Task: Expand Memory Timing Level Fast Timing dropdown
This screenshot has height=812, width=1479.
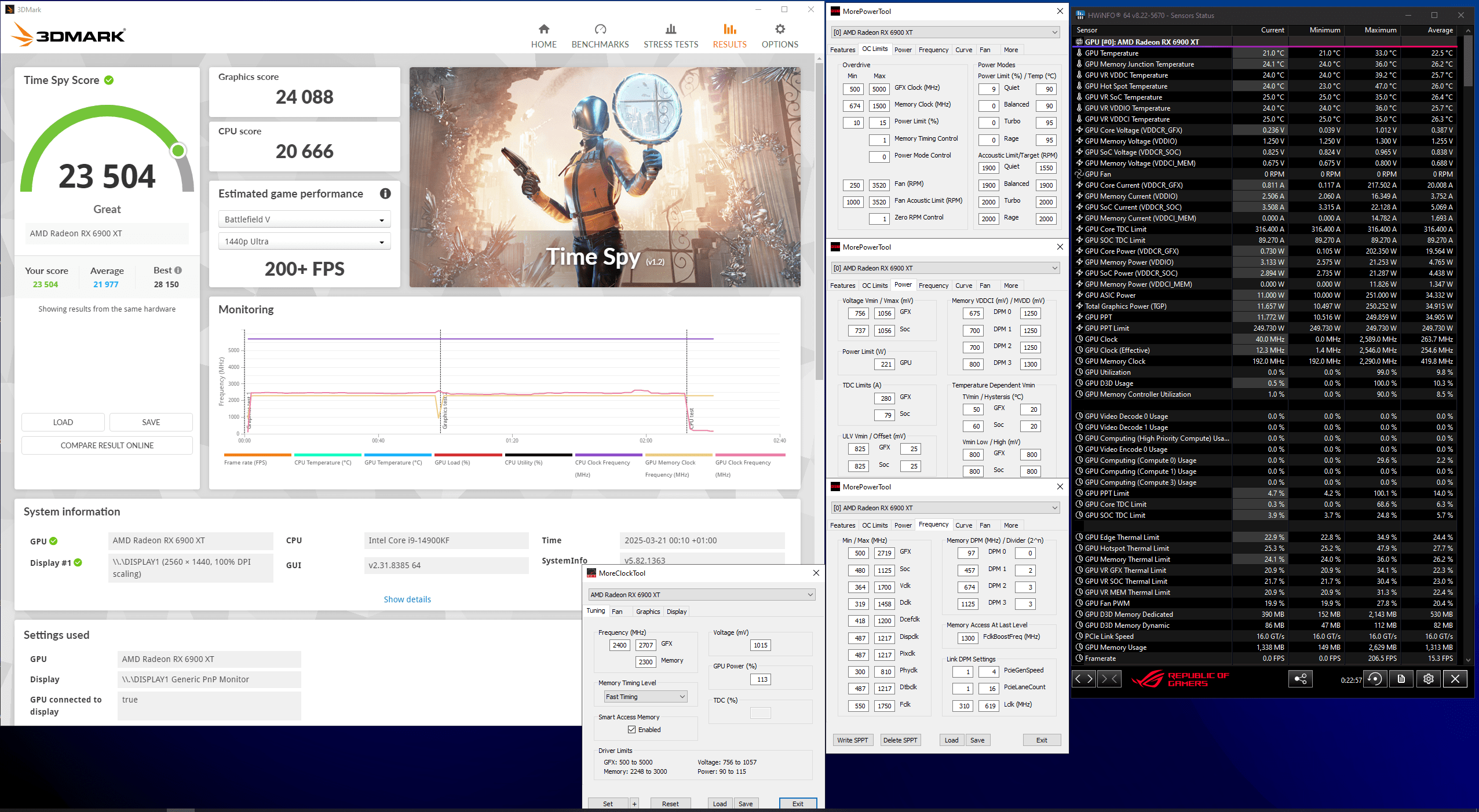Action: (645, 697)
